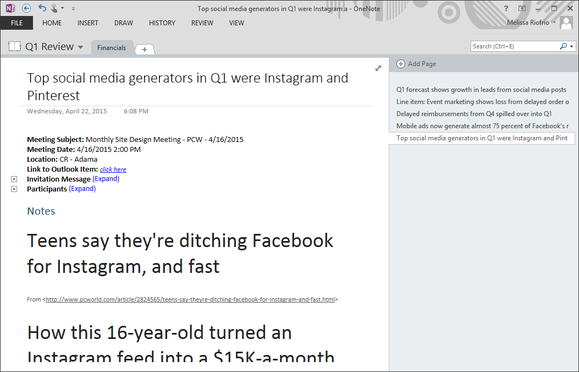The image size is (579, 372).
Task: Click the 'Meeting Subject:' line
Action: [x=135, y=140]
